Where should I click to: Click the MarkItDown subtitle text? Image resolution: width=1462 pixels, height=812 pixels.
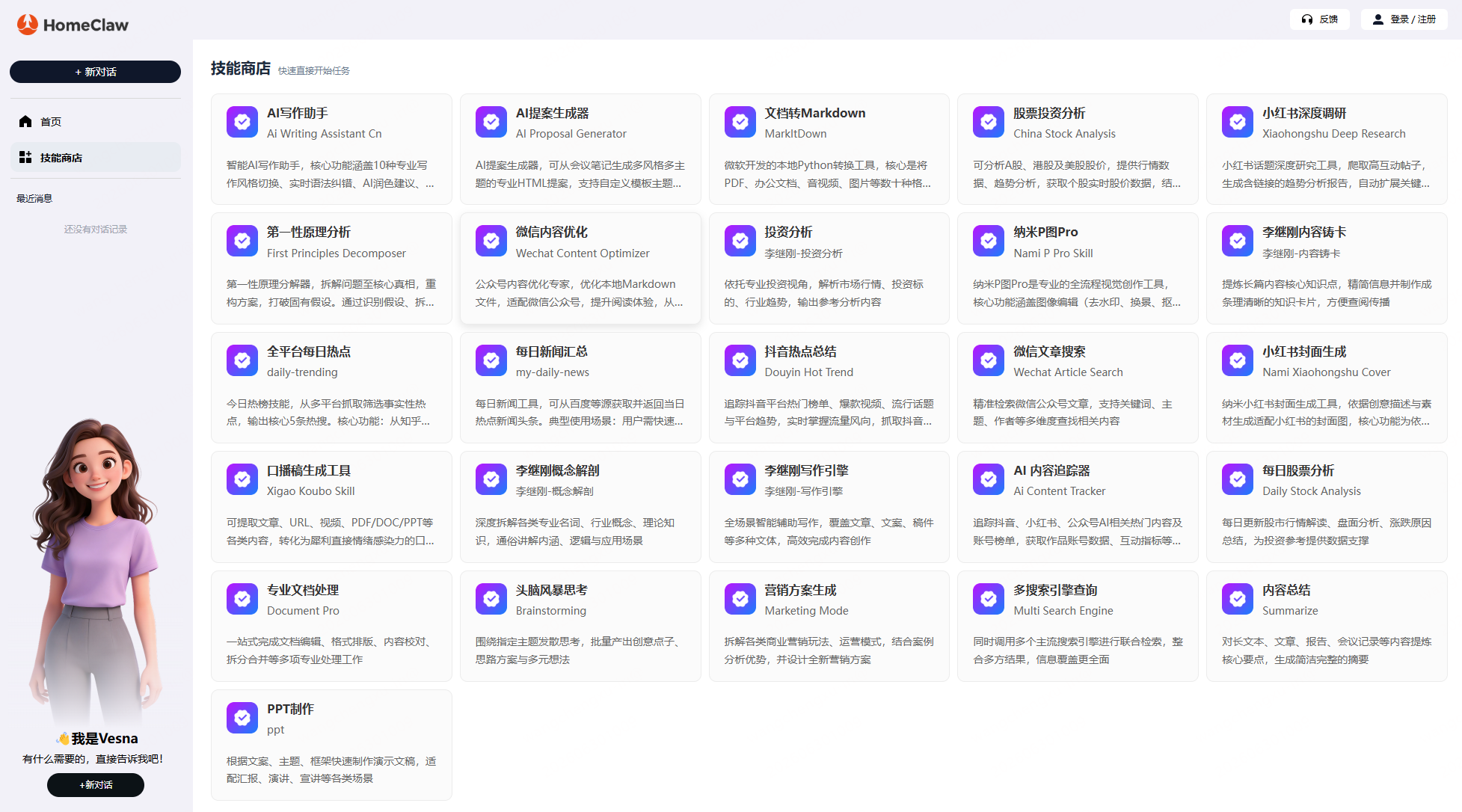(x=796, y=134)
